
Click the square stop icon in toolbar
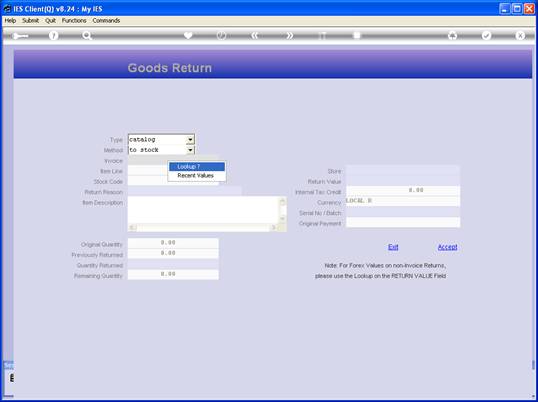pos(357,35)
